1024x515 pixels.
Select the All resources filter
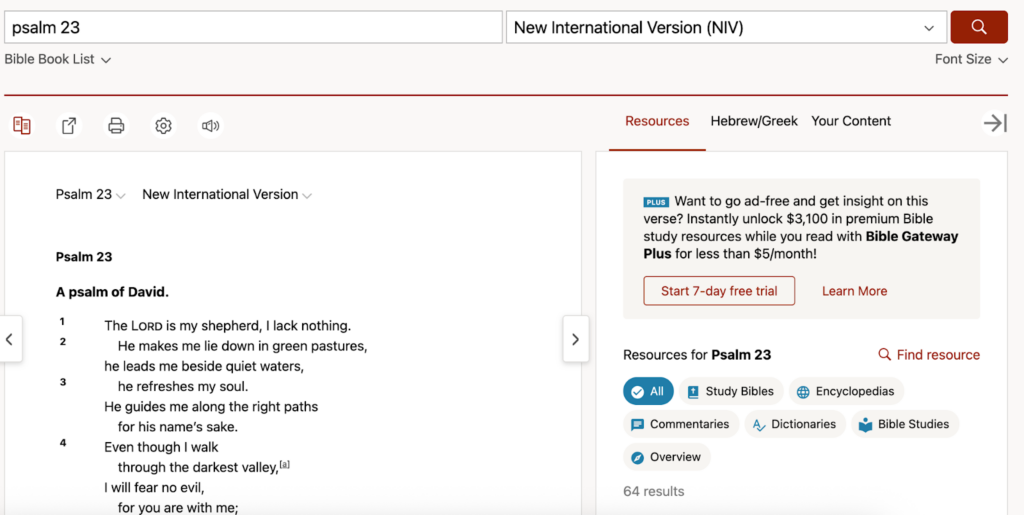pos(648,392)
